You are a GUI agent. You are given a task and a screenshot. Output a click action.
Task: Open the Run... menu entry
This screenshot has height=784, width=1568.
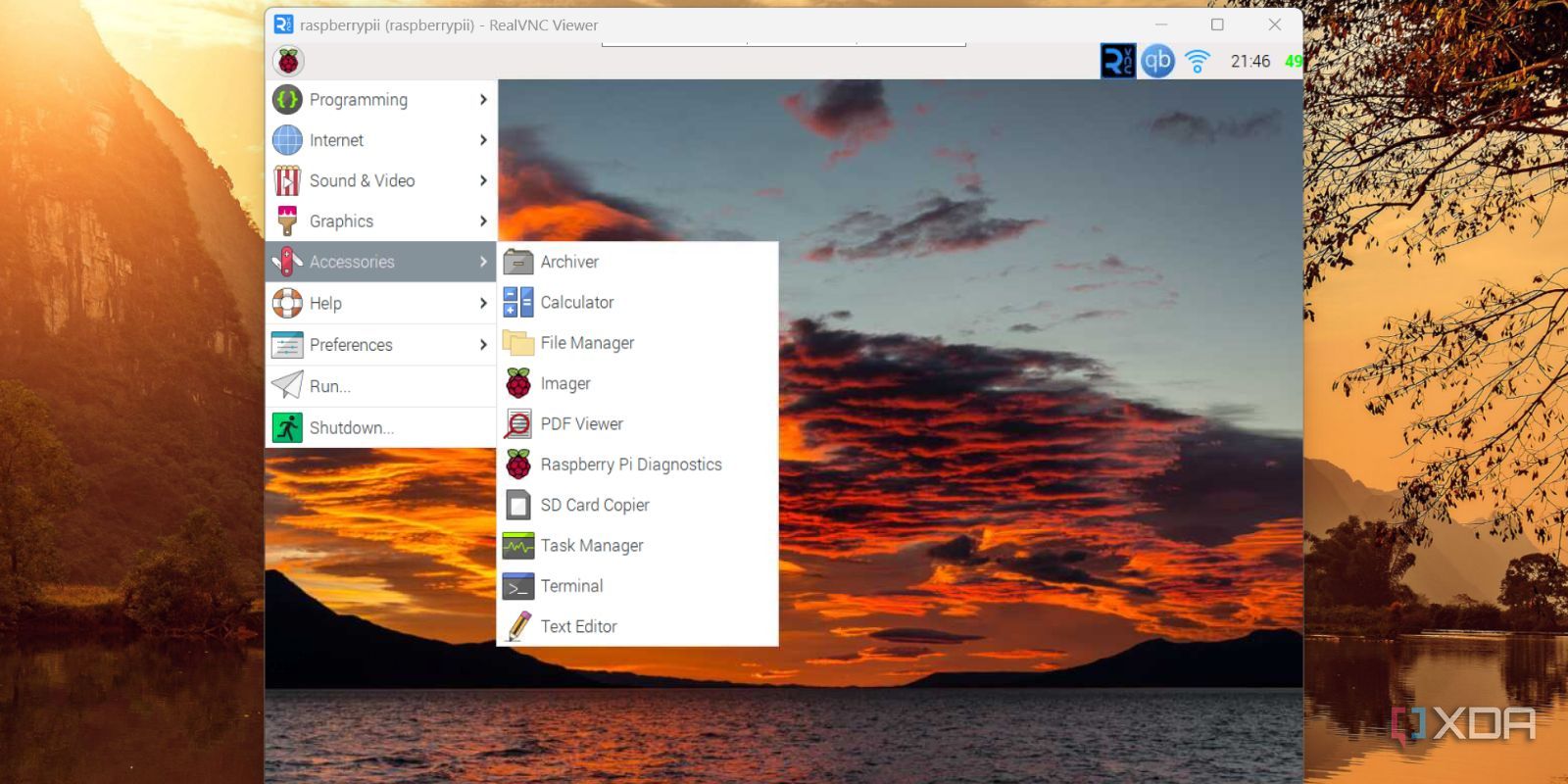pyautogui.click(x=381, y=386)
